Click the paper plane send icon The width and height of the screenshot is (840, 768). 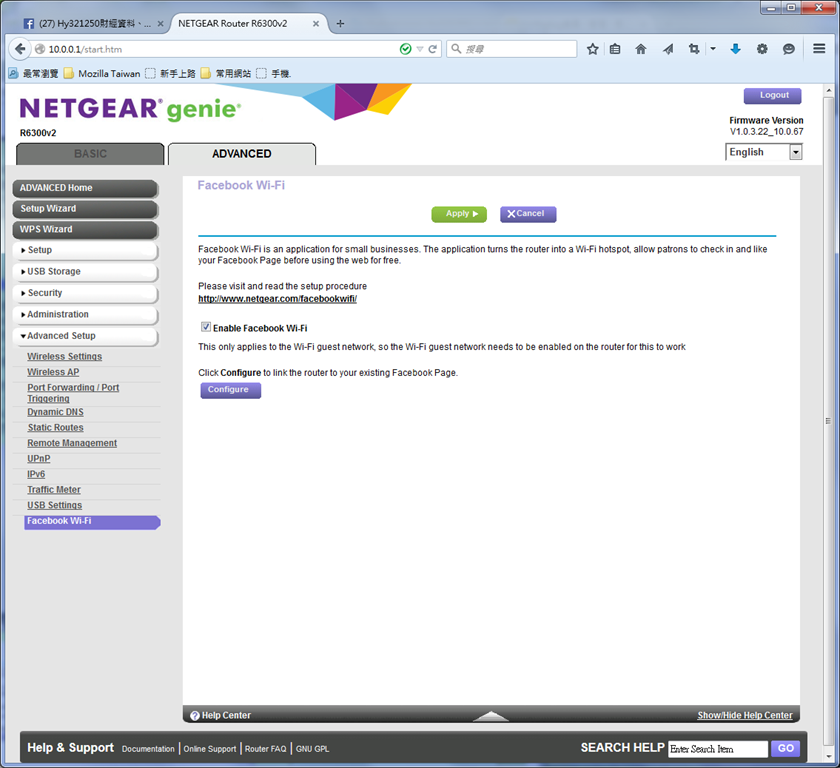[668, 49]
